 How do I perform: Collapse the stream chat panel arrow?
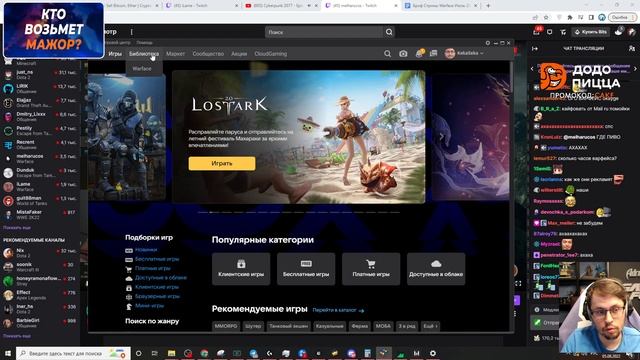pos(535,49)
